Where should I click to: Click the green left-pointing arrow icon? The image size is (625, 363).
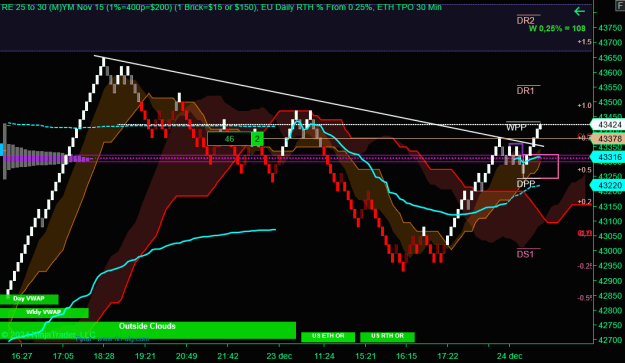click(579, 12)
